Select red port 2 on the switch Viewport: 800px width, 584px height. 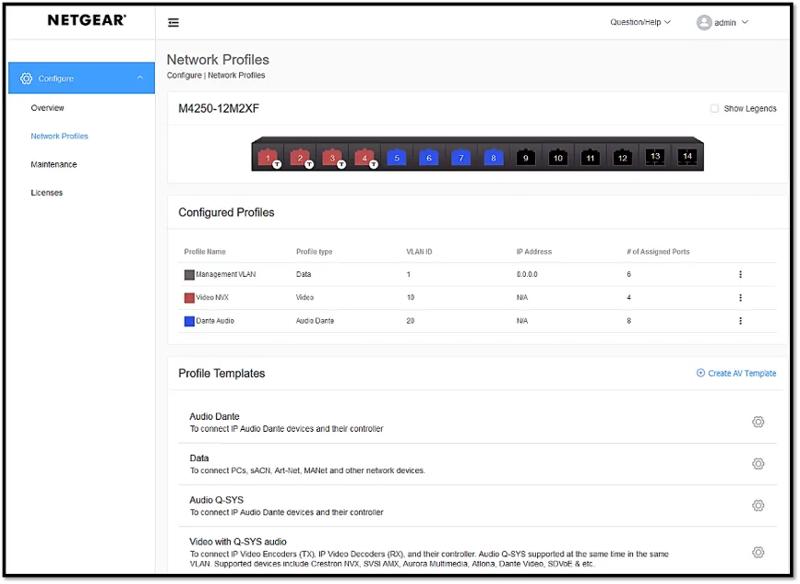(300, 158)
